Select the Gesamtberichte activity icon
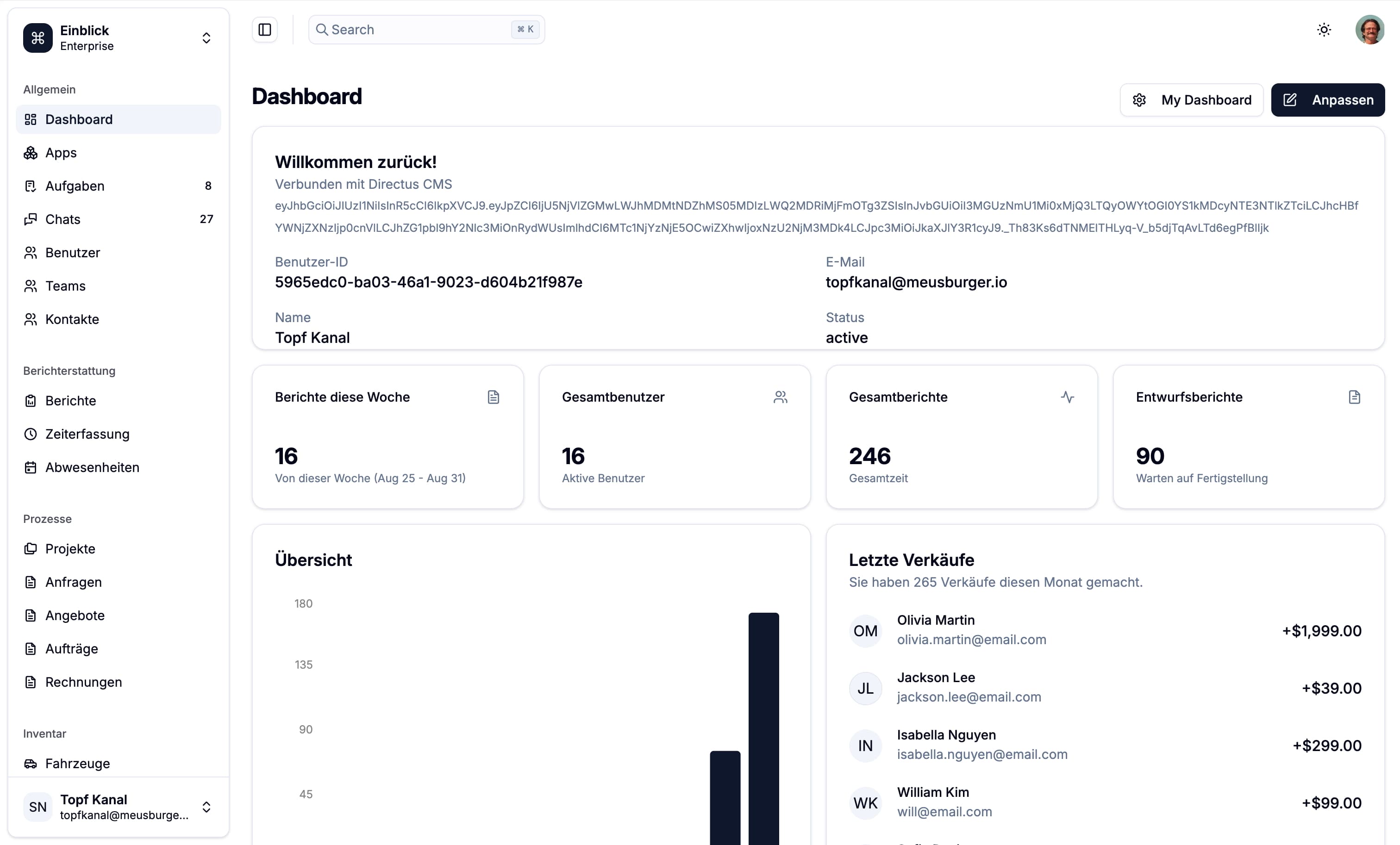This screenshot has width=1400, height=845. point(1068,397)
